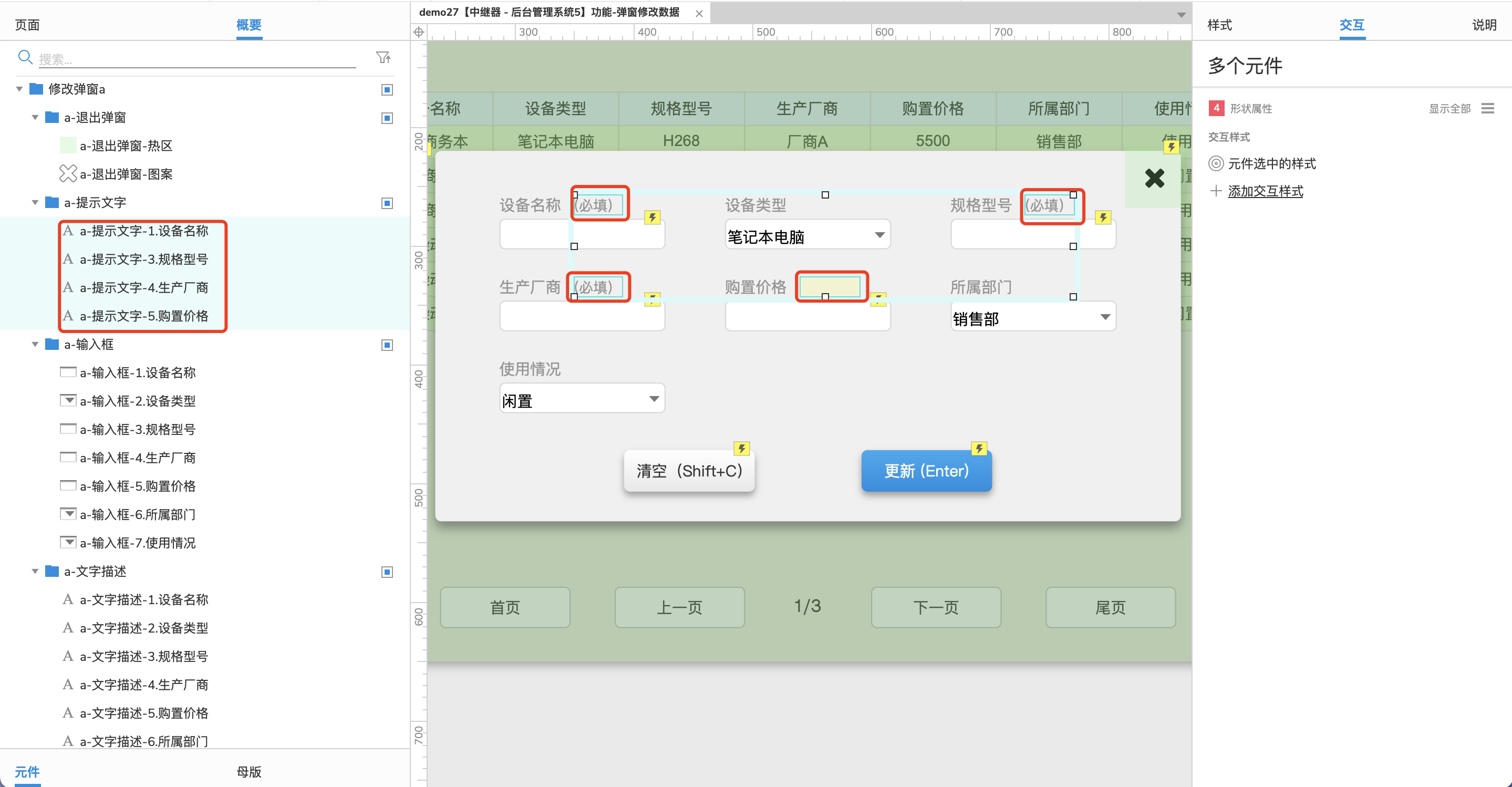Toggle visibility square of a-文字描述 group
Image resolution: width=1512 pixels, height=787 pixels.
click(x=387, y=572)
